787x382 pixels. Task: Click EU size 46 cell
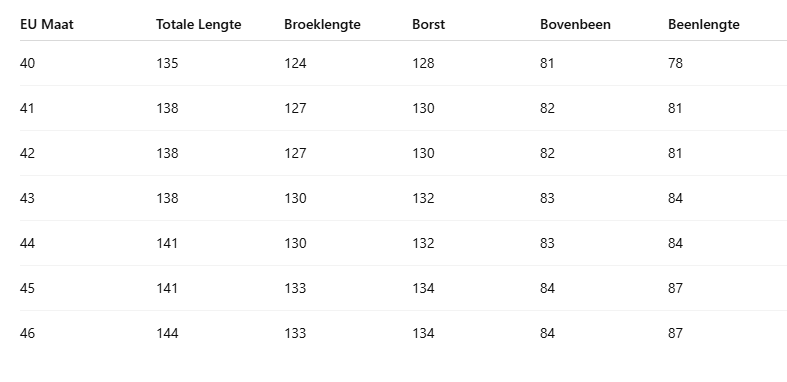tap(28, 333)
